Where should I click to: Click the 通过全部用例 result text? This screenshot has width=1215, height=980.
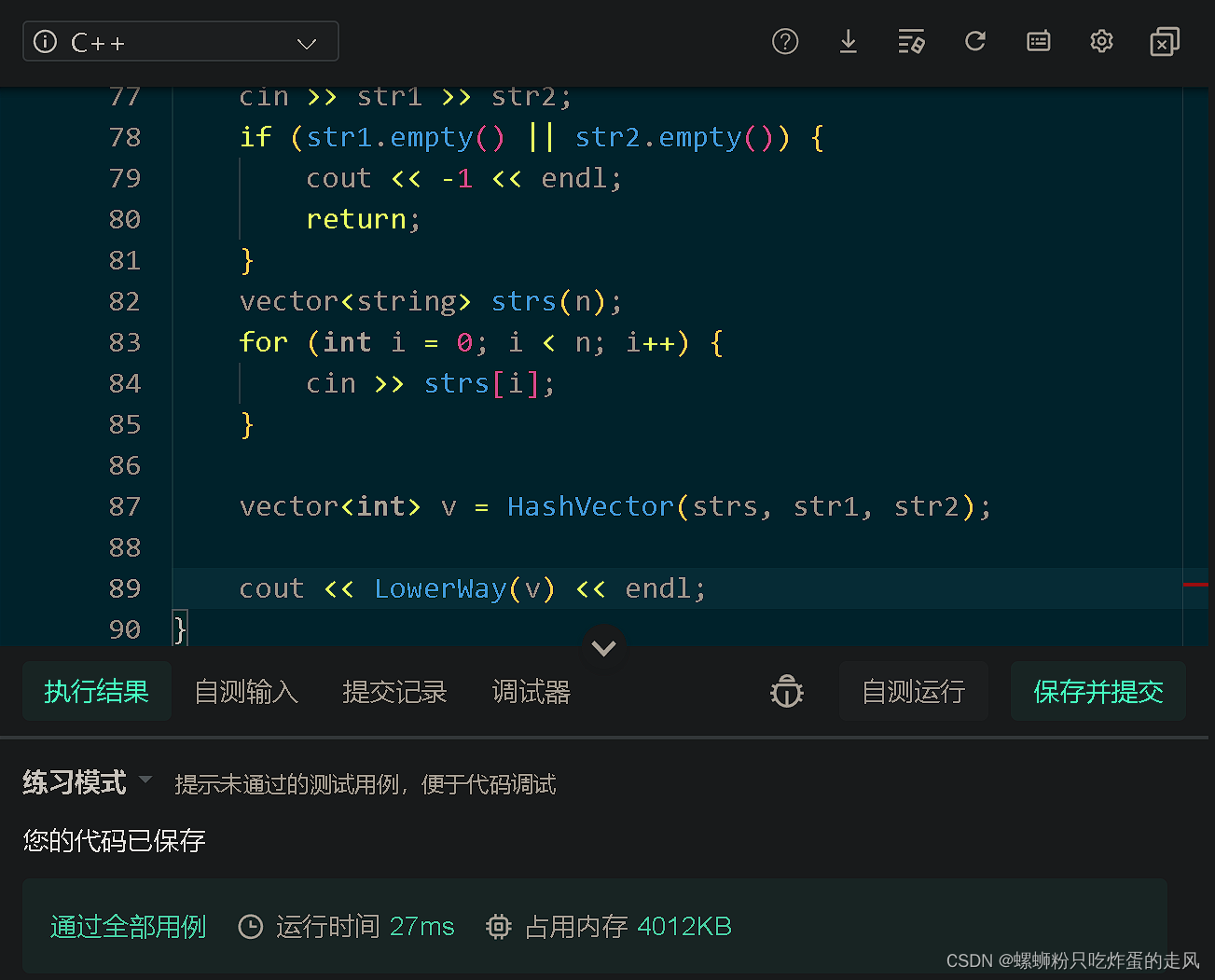pos(129,926)
